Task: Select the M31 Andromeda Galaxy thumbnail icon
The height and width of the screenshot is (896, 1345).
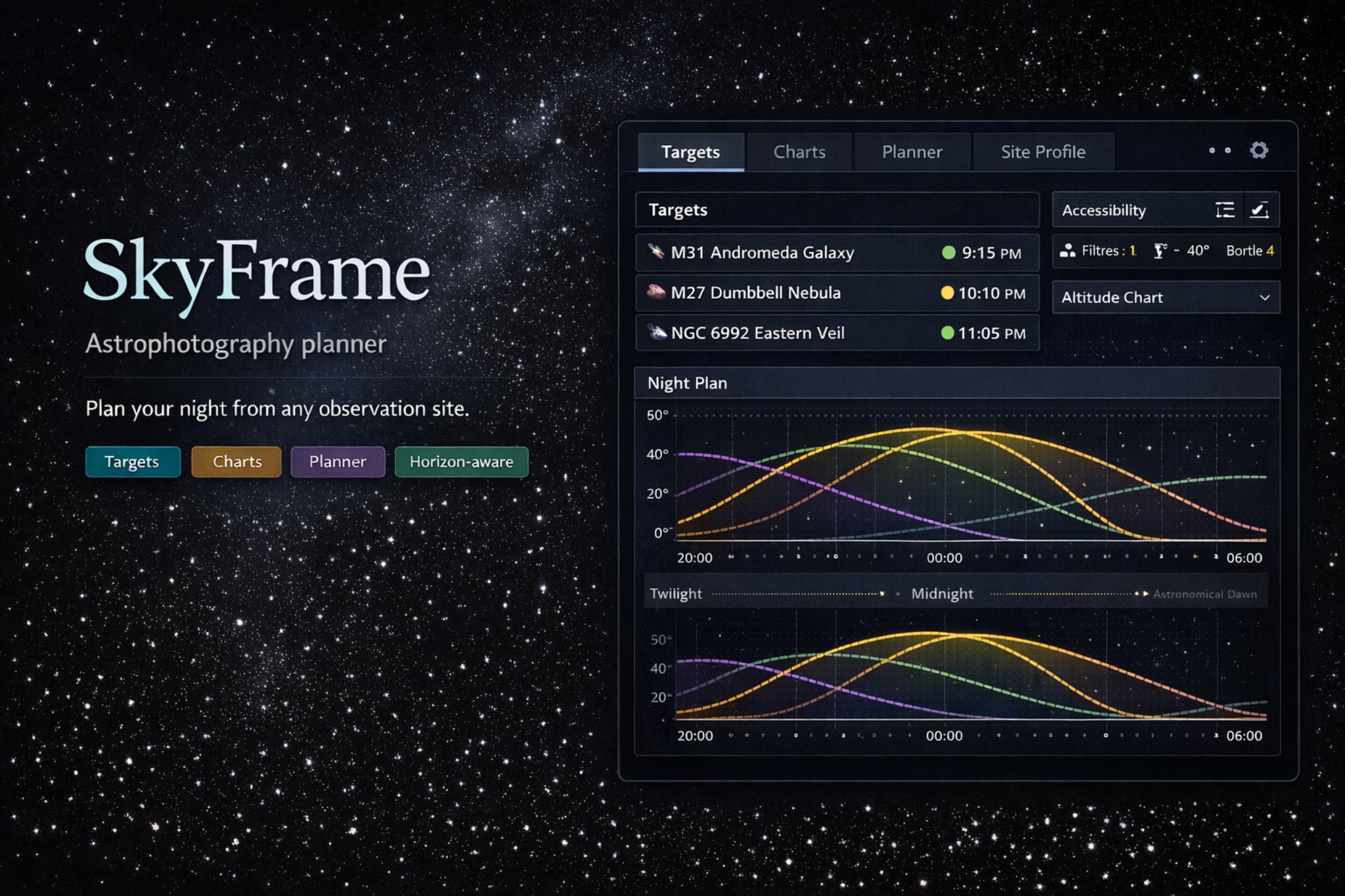Action: click(x=655, y=252)
